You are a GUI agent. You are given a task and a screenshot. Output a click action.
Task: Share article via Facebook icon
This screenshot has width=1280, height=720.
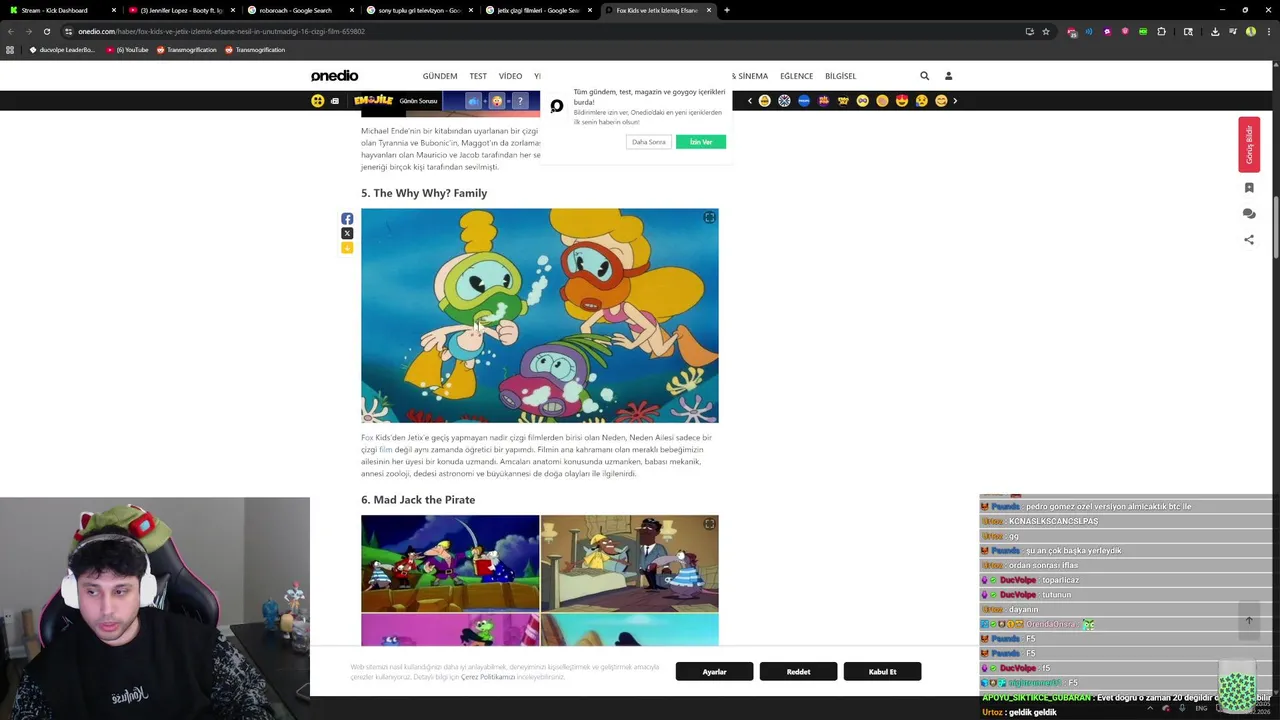tap(347, 219)
